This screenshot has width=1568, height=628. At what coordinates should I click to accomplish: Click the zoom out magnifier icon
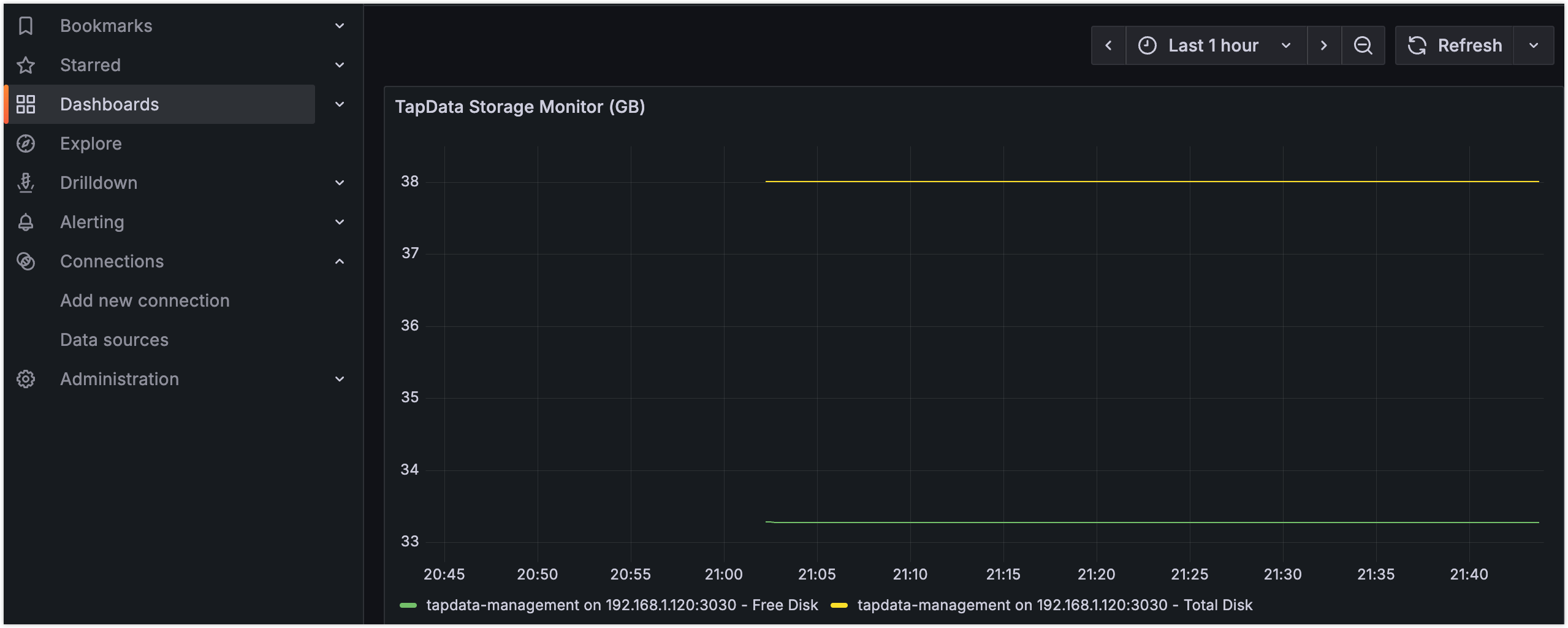[1363, 45]
